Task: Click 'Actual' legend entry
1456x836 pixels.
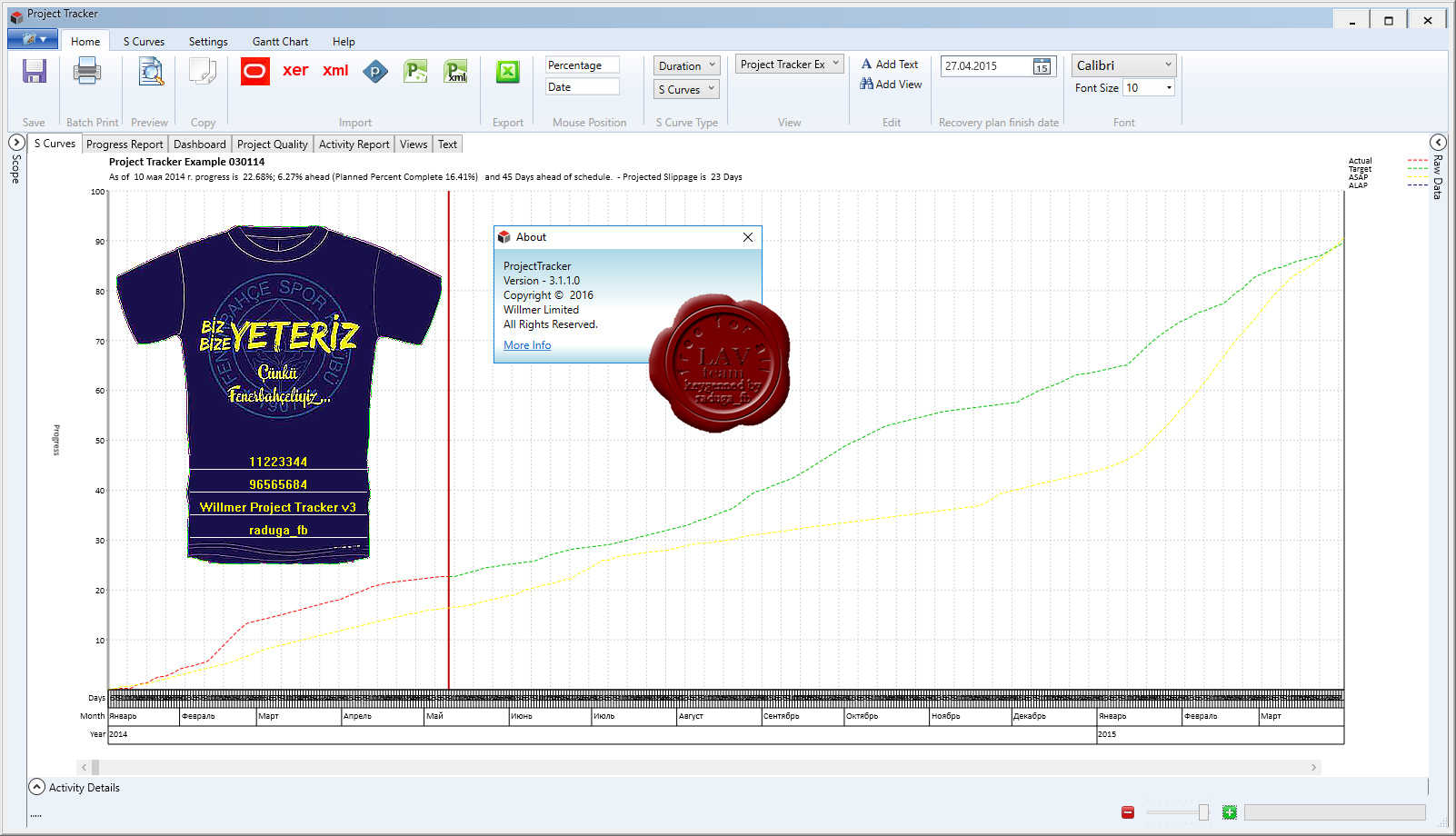Action: 1360,161
